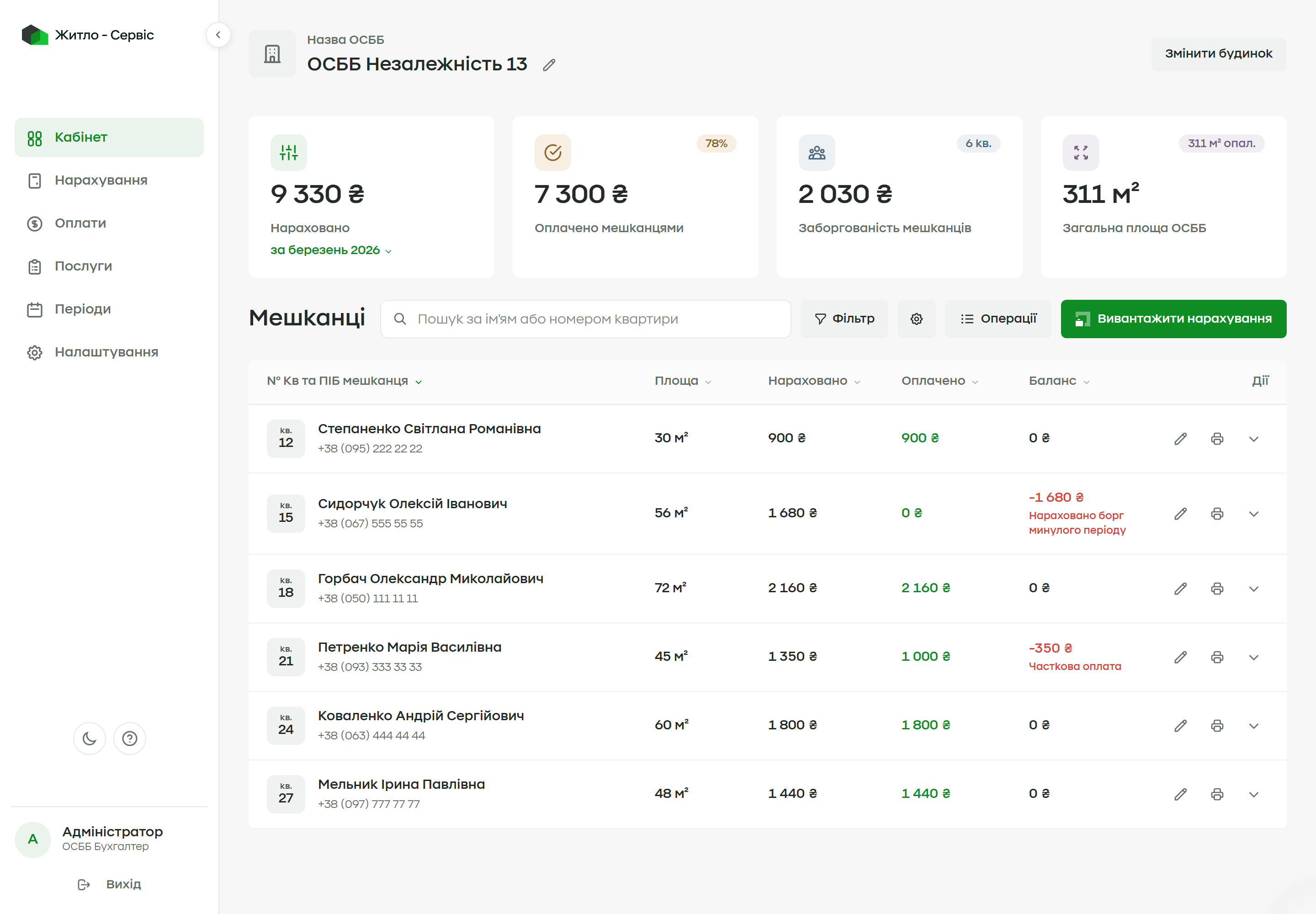Open table settings gear icon
The width and height of the screenshot is (1316, 914).
click(x=916, y=319)
